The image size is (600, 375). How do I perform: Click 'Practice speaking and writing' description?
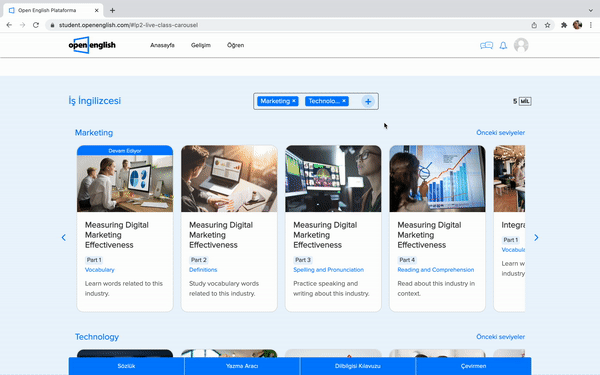click(331, 289)
